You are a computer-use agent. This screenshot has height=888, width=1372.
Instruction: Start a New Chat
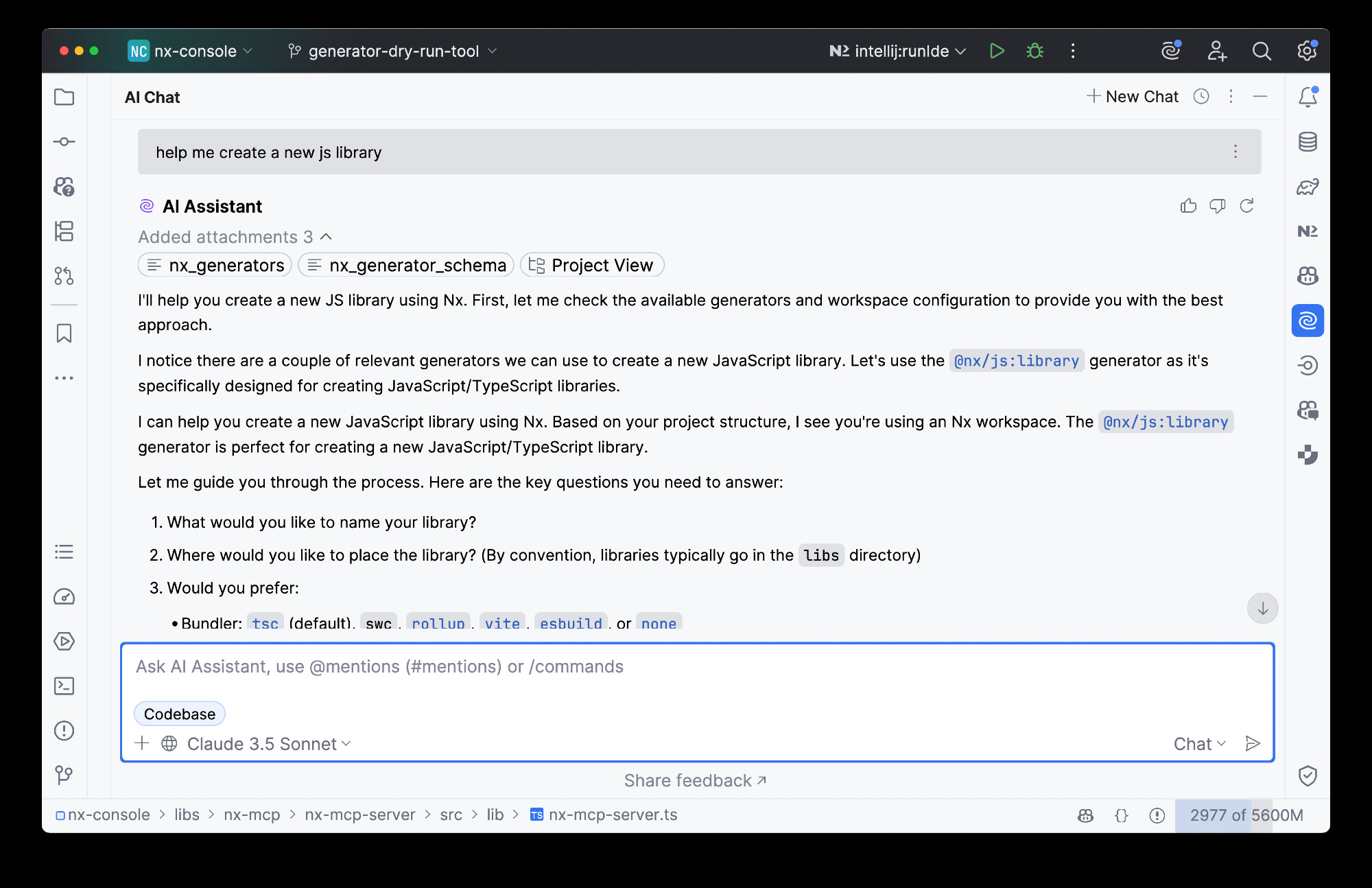point(1133,97)
